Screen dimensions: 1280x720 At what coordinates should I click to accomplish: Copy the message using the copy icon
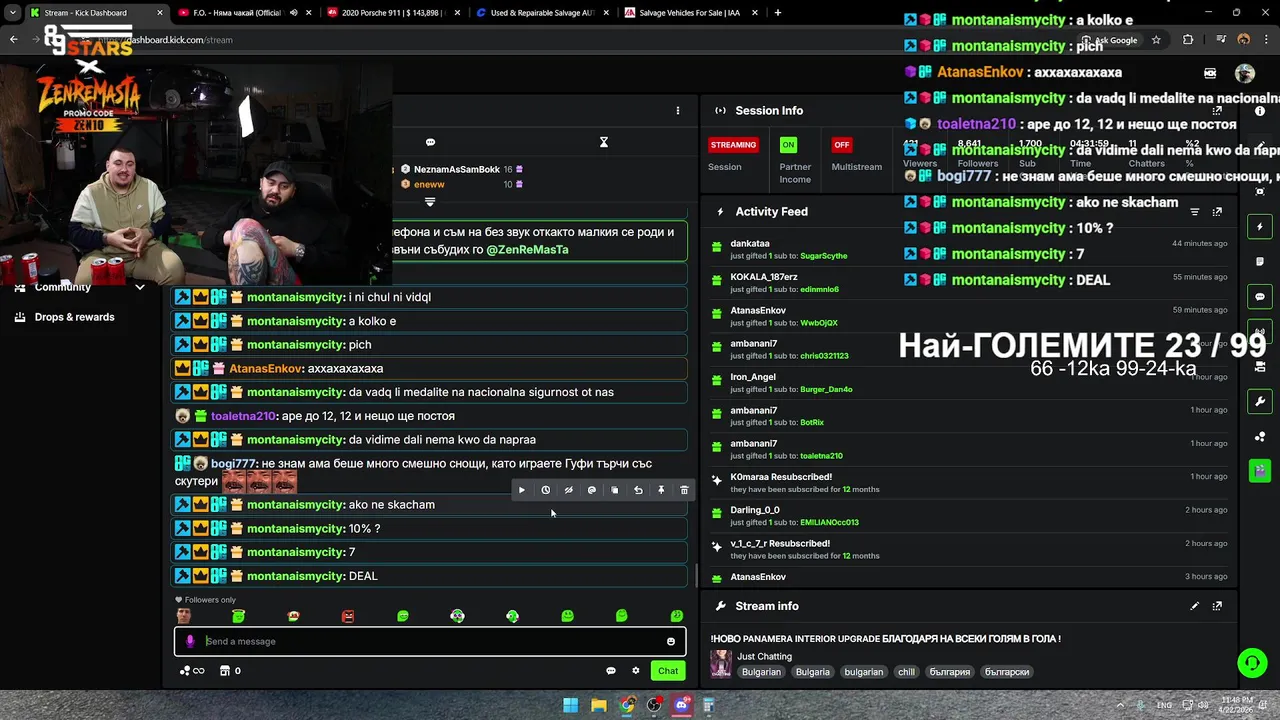pos(614,490)
